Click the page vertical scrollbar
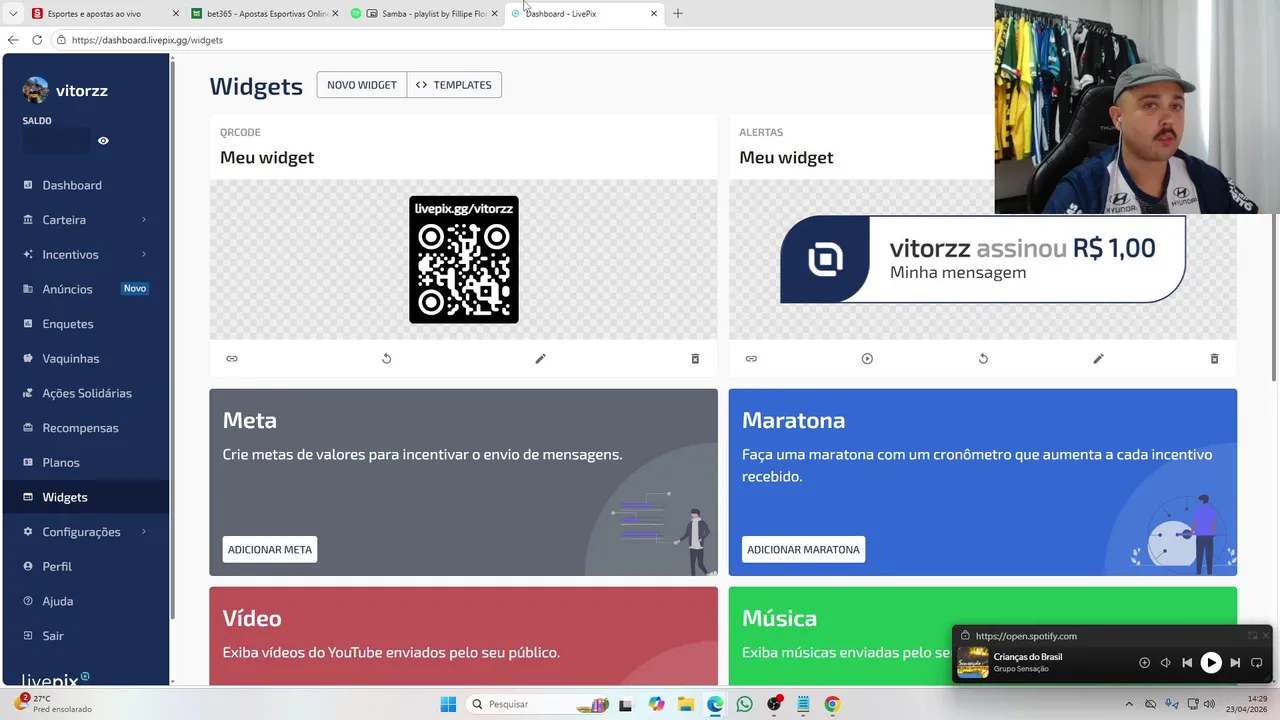The width and height of the screenshot is (1280, 720). (1273, 297)
